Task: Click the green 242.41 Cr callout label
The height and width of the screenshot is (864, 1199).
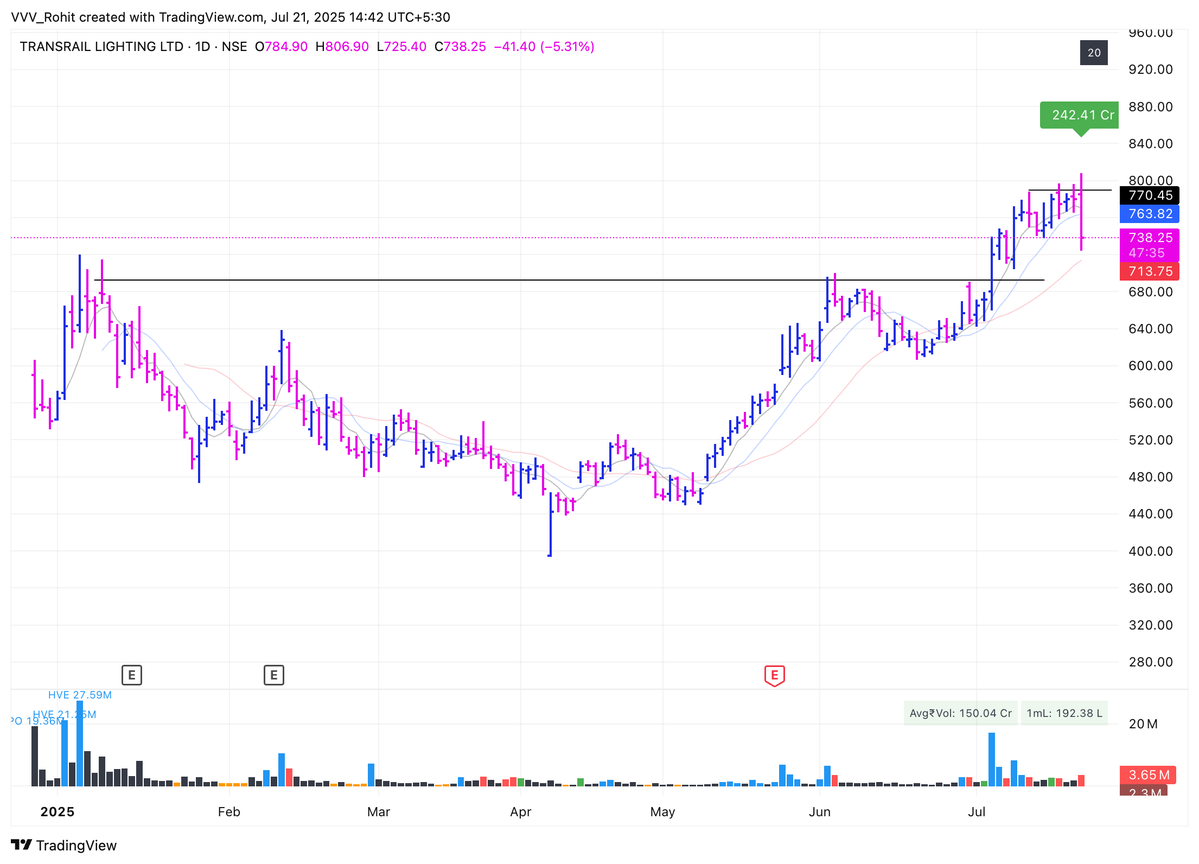Action: click(x=1079, y=115)
